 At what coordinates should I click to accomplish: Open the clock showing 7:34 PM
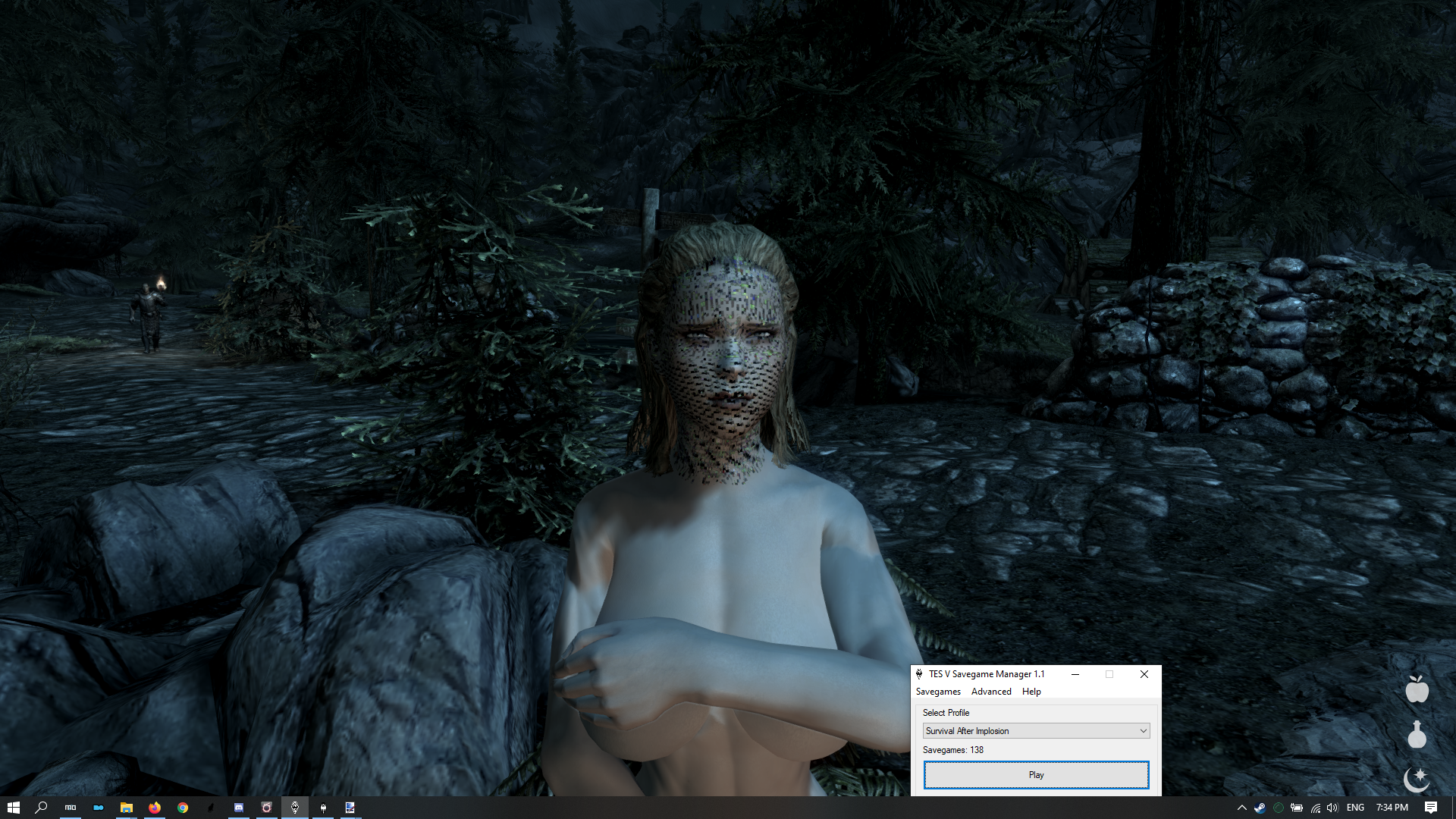pyautogui.click(x=1392, y=808)
